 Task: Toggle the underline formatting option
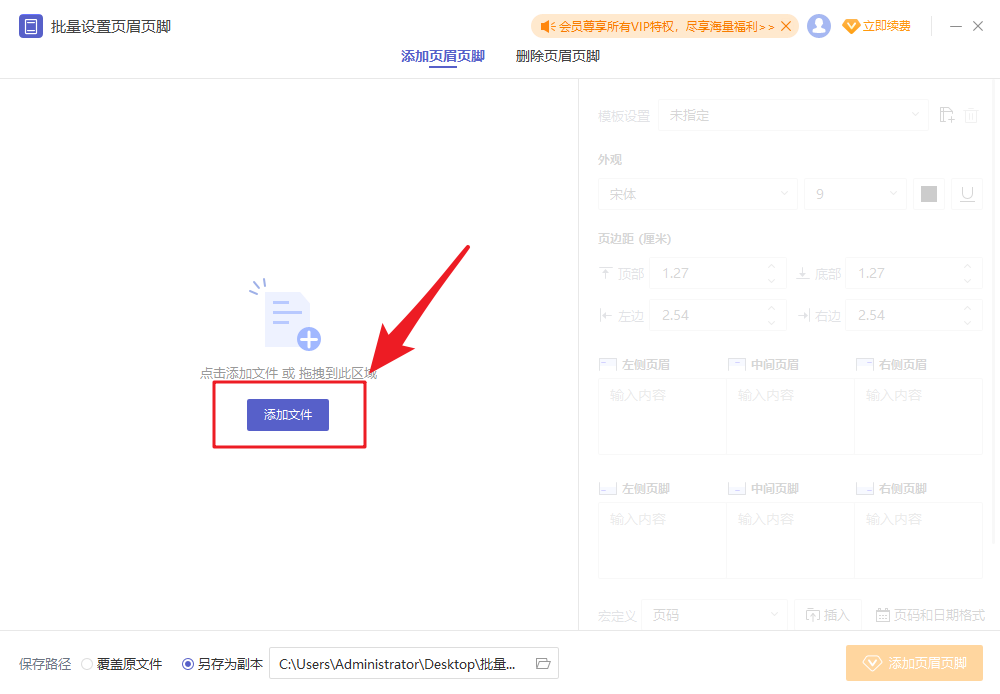point(966,193)
